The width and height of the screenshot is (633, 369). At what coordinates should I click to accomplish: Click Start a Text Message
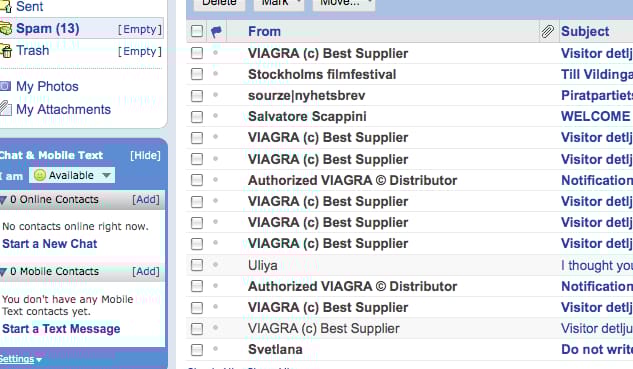61,329
